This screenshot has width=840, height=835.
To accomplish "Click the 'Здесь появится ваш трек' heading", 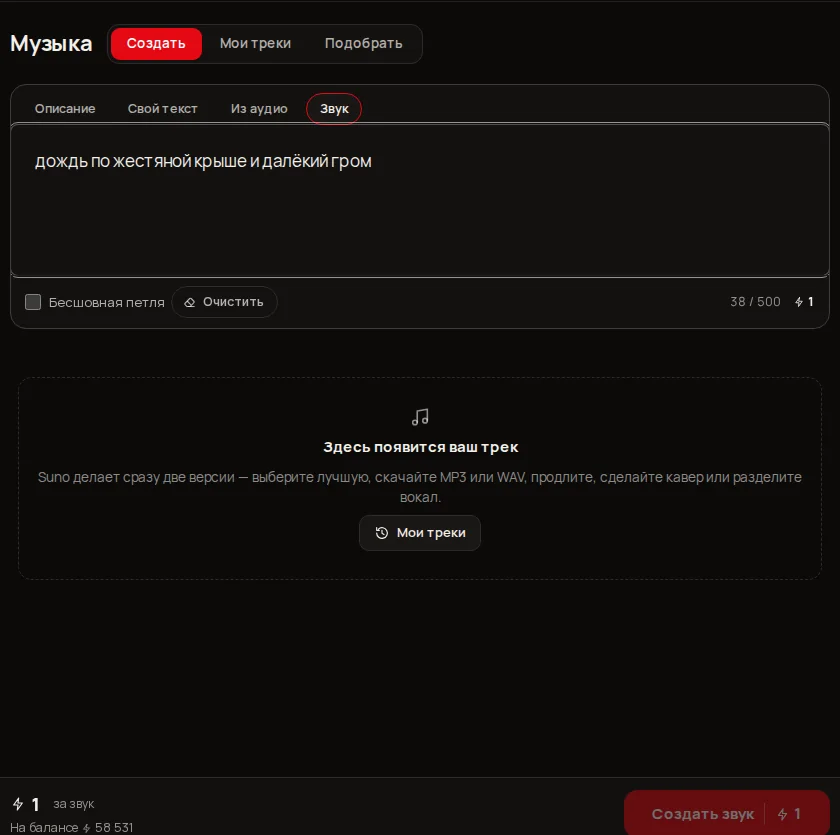I will click(421, 447).
